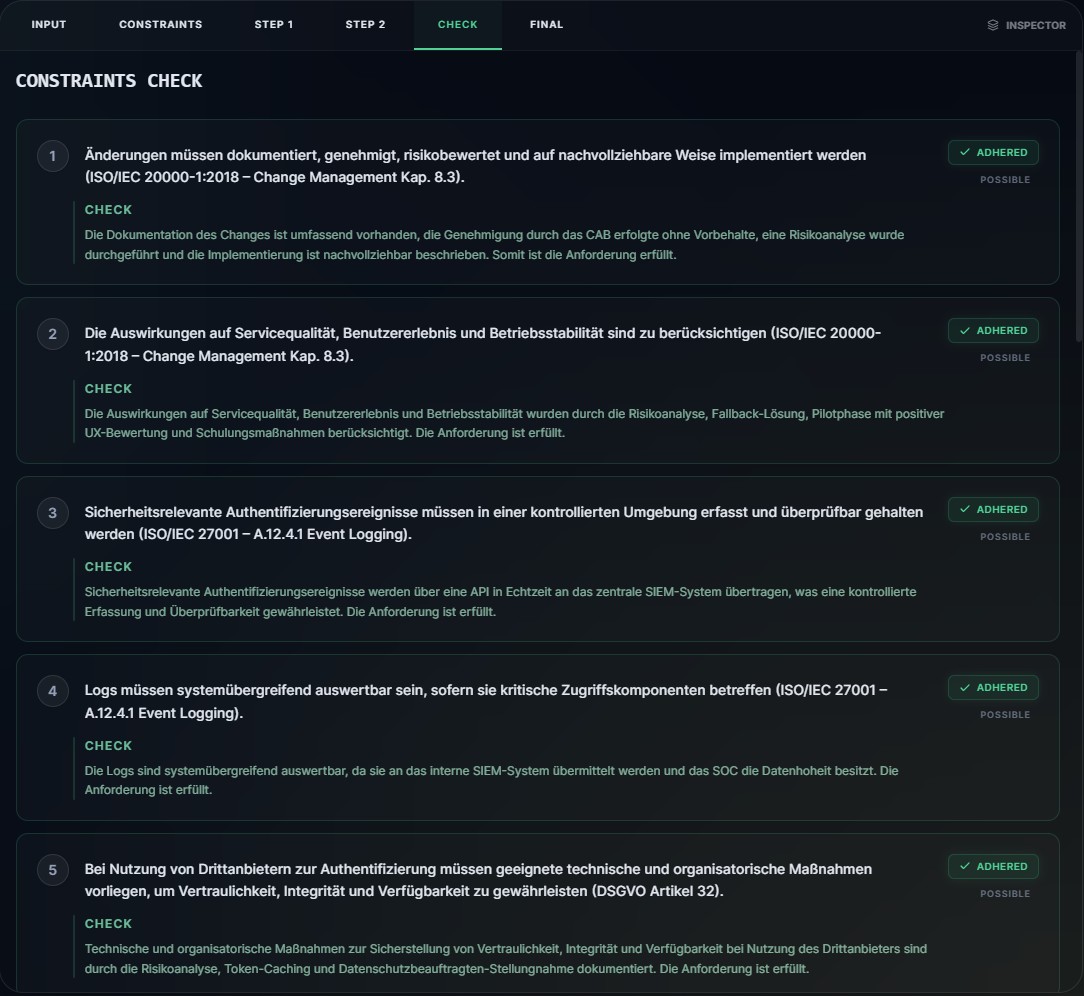Screen dimensions: 1084x996
Task: Click CHECK heading in constraint 3
Action: point(108,567)
